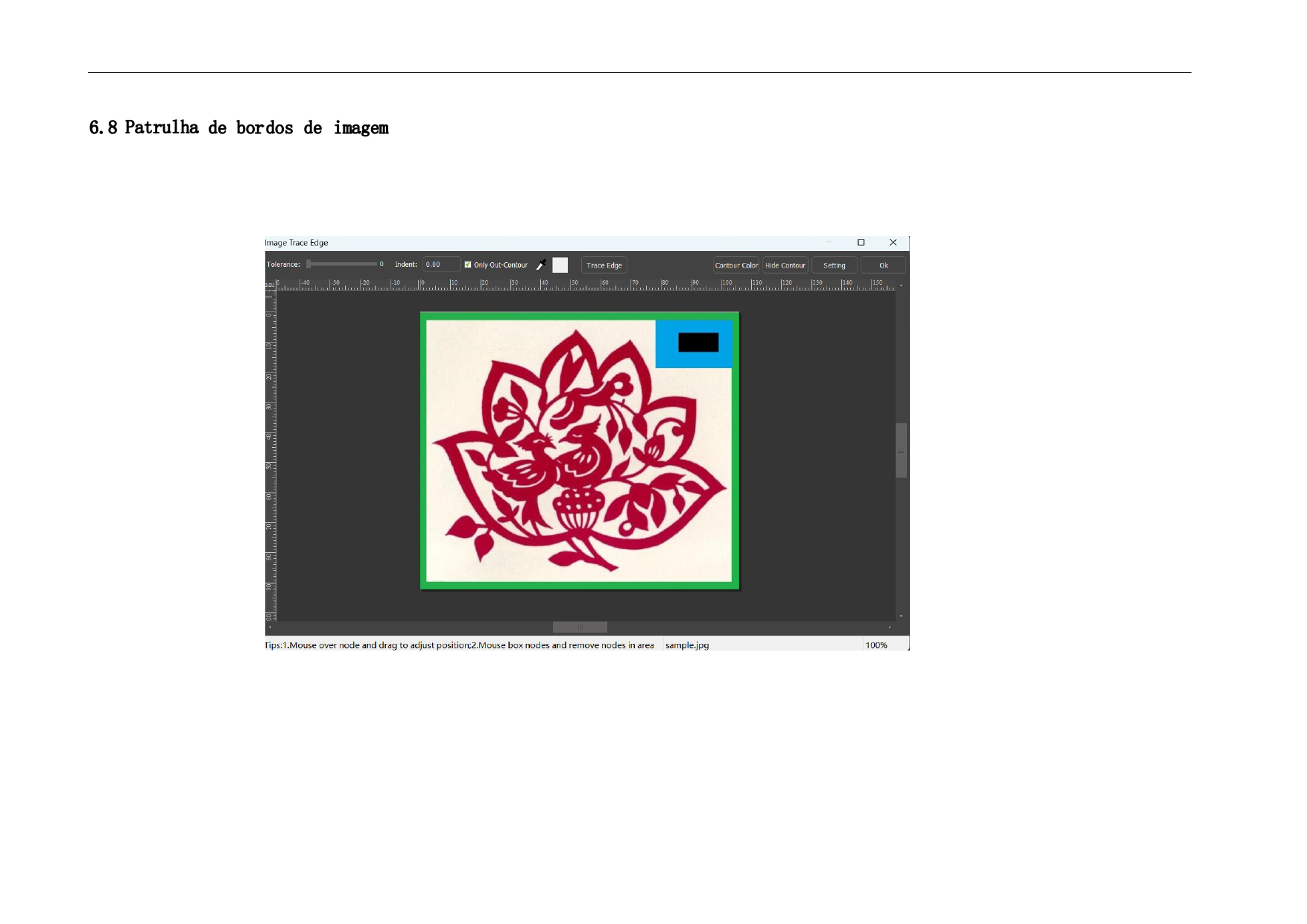Click the horizontal scrollbar thumb

[x=580, y=627]
